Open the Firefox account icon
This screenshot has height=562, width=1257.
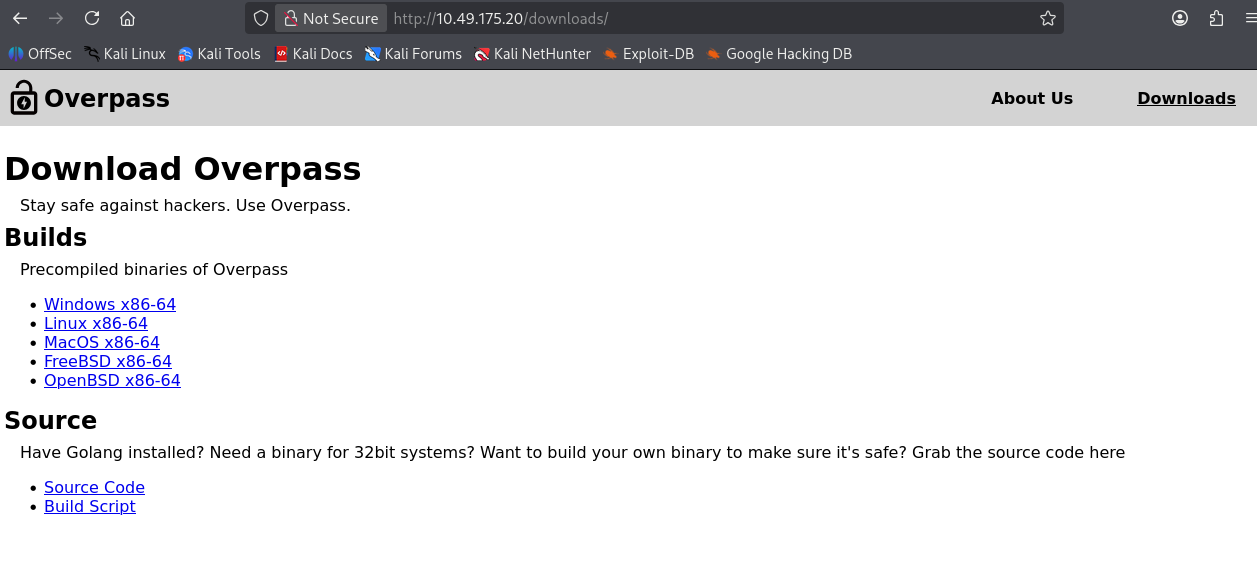[x=1180, y=18]
